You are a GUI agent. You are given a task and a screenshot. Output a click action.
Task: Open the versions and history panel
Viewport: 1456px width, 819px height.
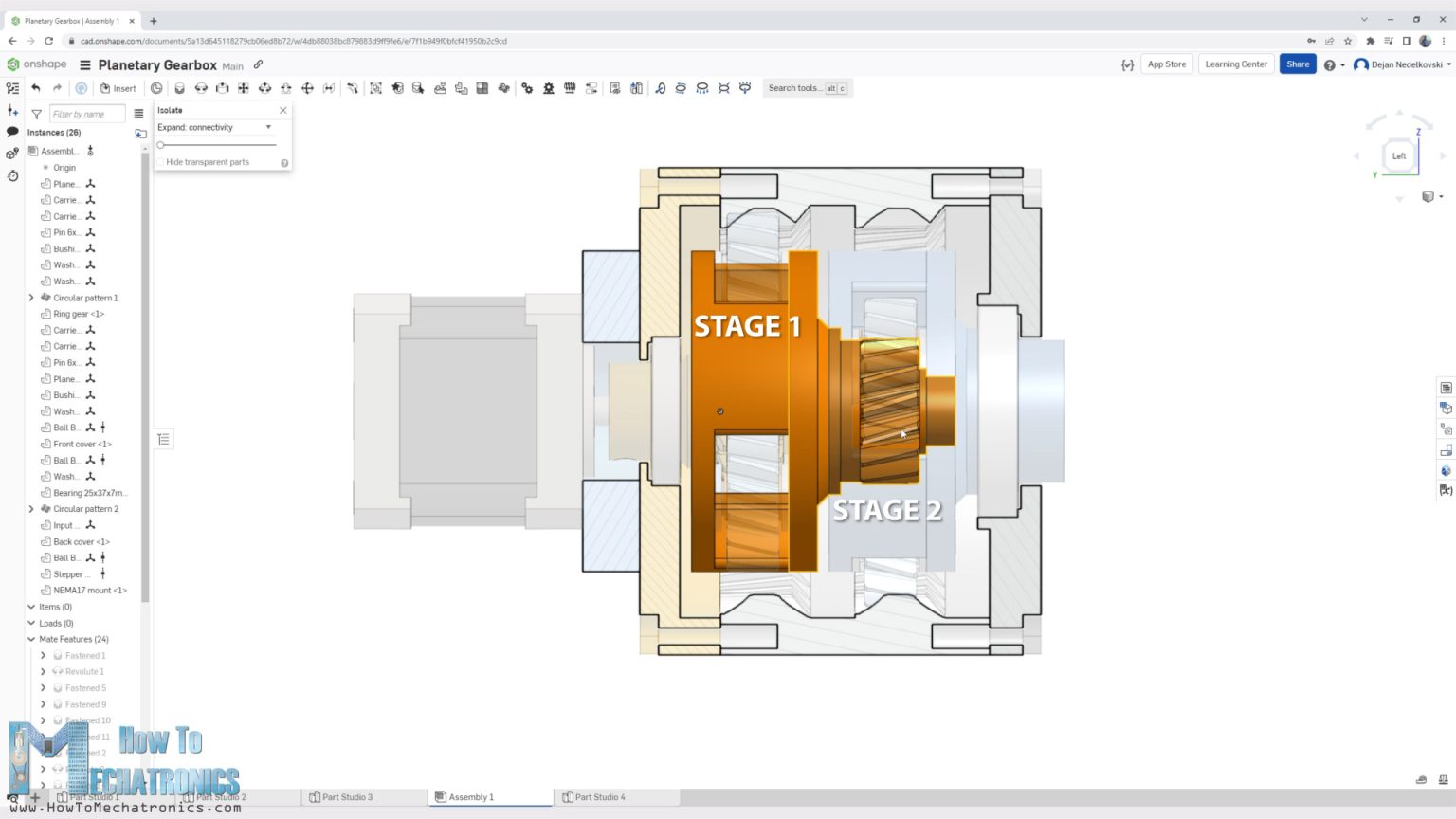tap(12, 177)
